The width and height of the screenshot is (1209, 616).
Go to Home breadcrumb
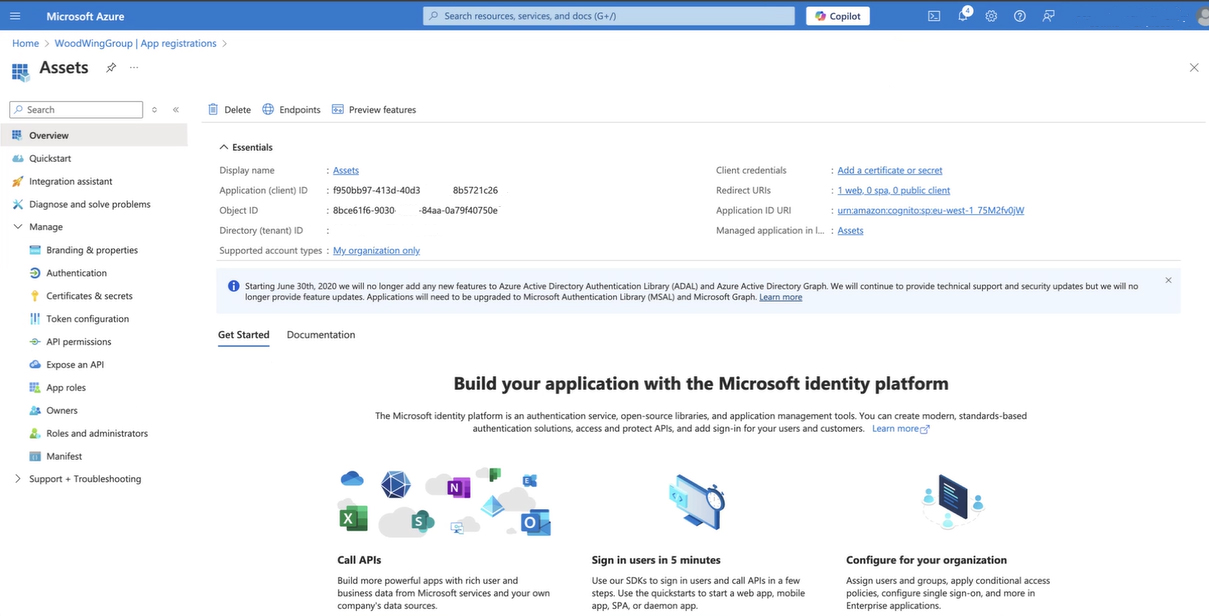(26, 44)
